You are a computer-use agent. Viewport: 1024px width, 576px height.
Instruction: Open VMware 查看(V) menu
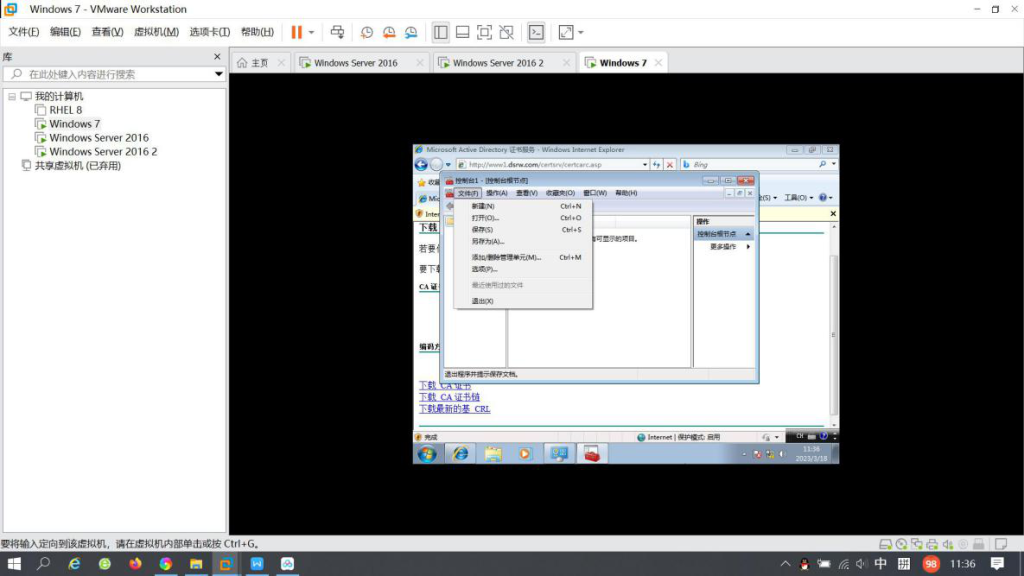pyautogui.click(x=107, y=32)
